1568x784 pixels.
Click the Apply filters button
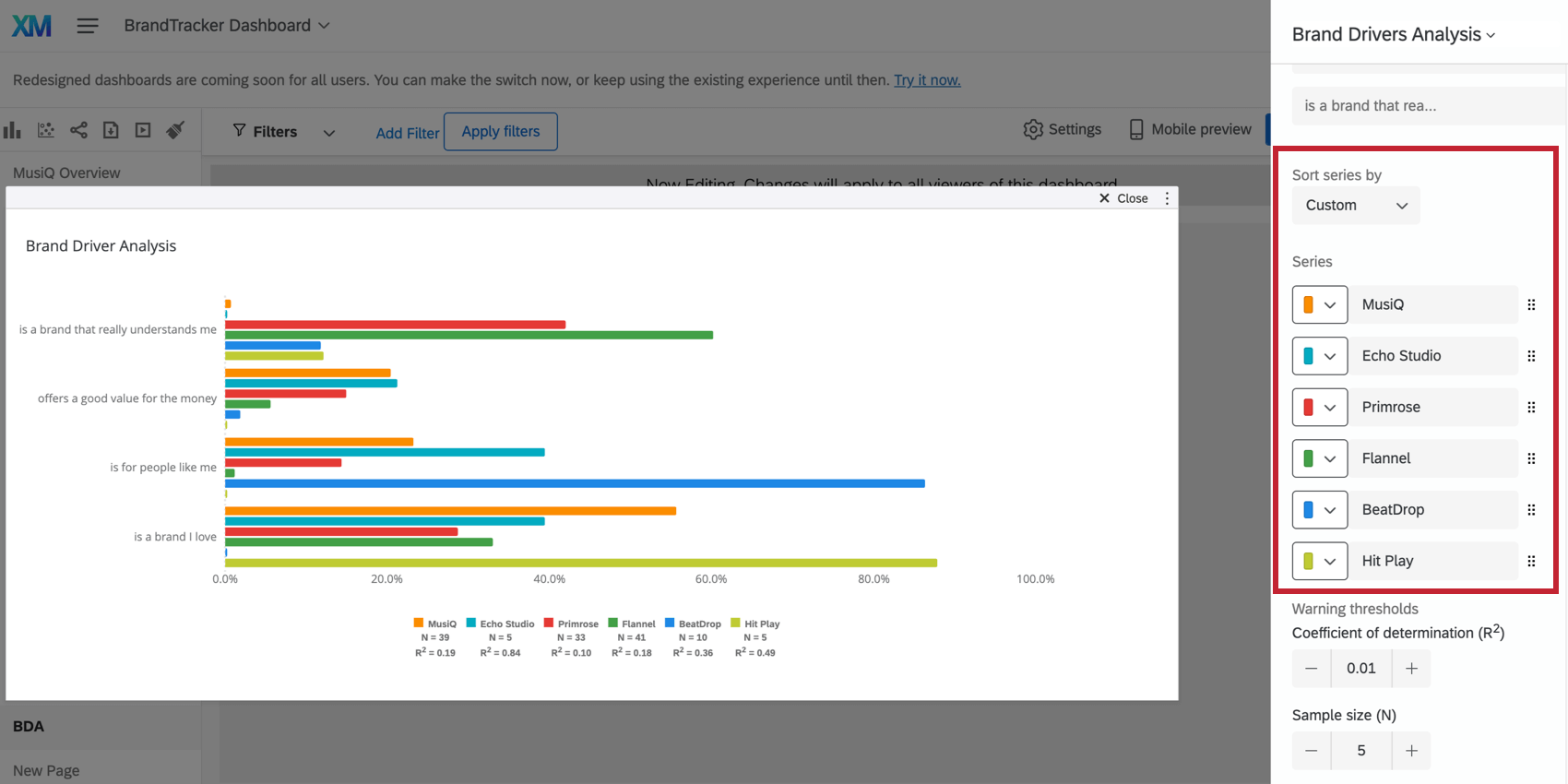pos(500,131)
